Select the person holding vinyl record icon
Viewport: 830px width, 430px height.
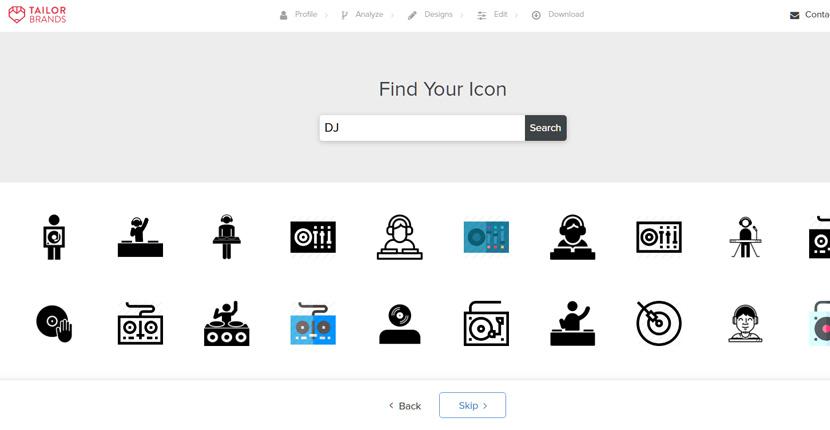53,237
